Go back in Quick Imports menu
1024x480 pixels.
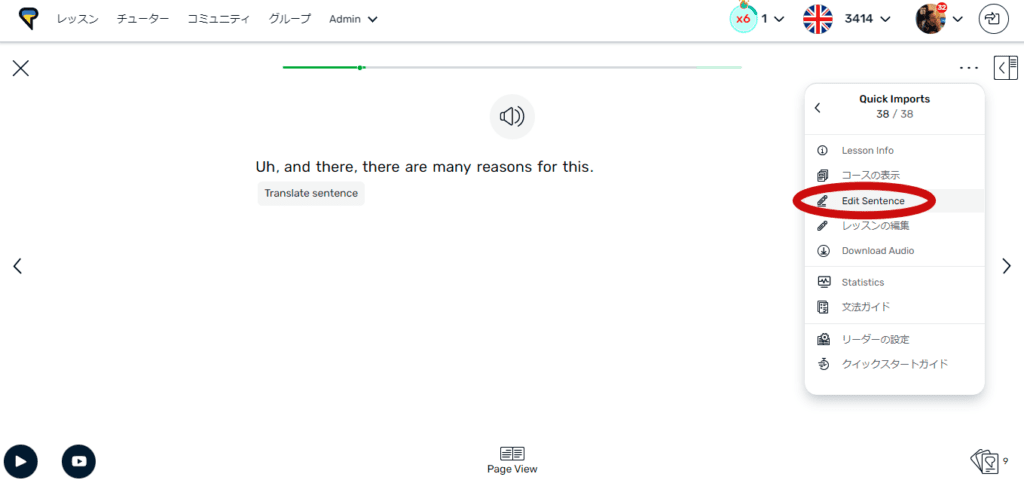[x=818, y=107]
